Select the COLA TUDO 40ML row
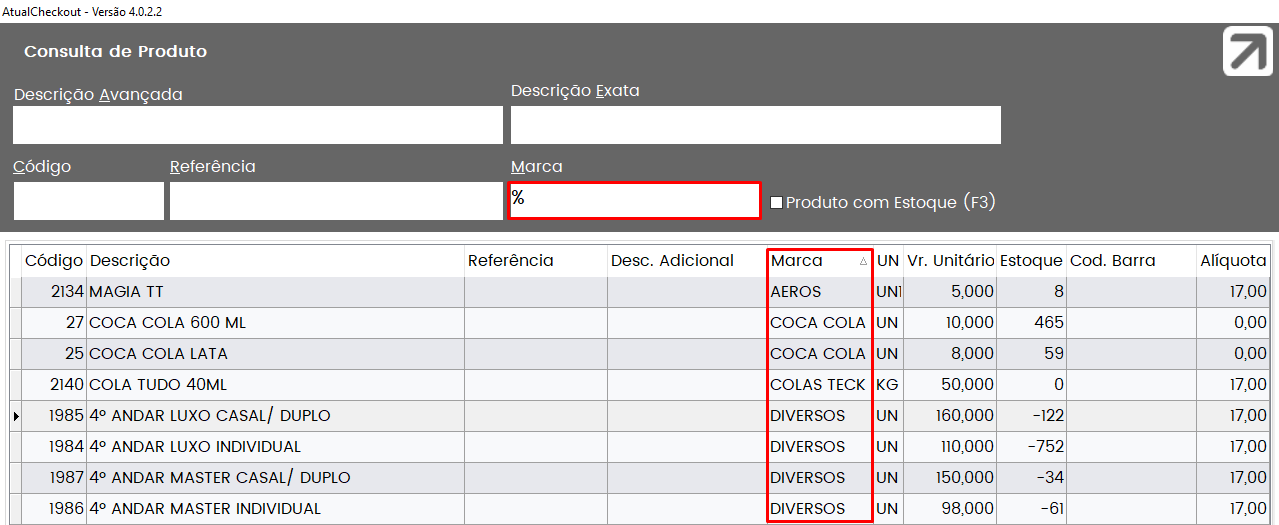1279x525 pixels. coord(640,385)
